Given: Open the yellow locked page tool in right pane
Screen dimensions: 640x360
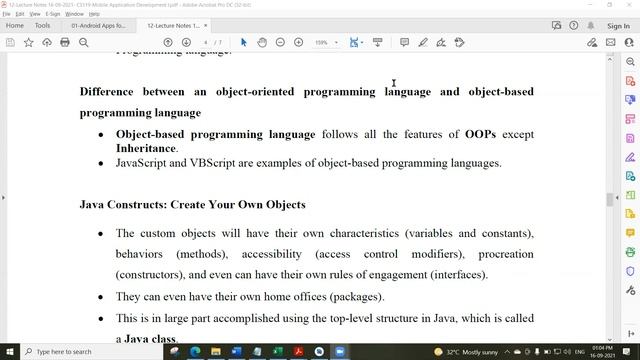Looking at the screenshot, I should click(x=630, y=214).
